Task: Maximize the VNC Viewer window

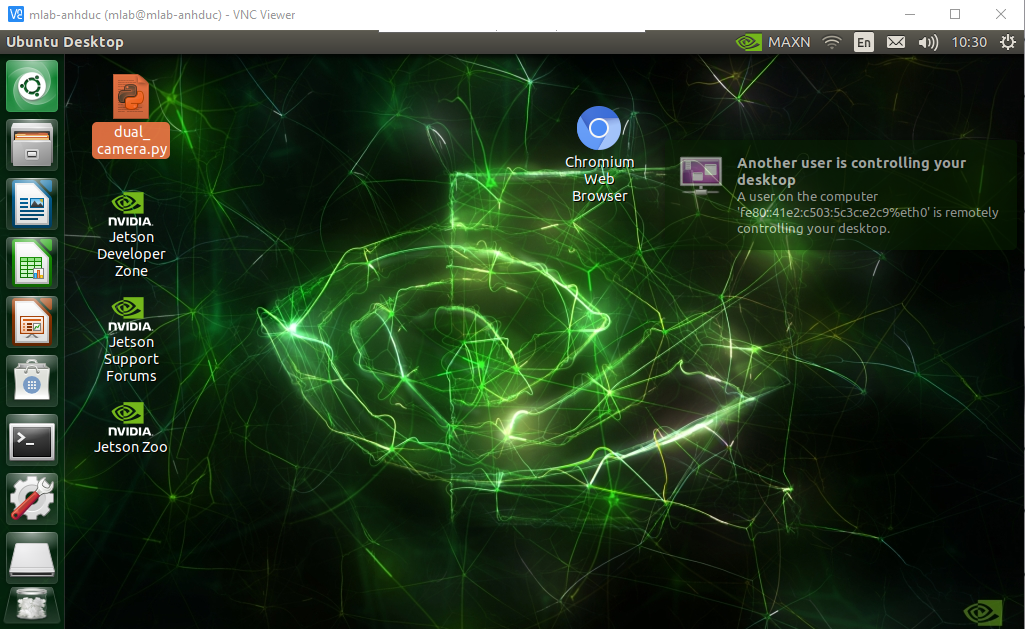Action: point(955,14)
